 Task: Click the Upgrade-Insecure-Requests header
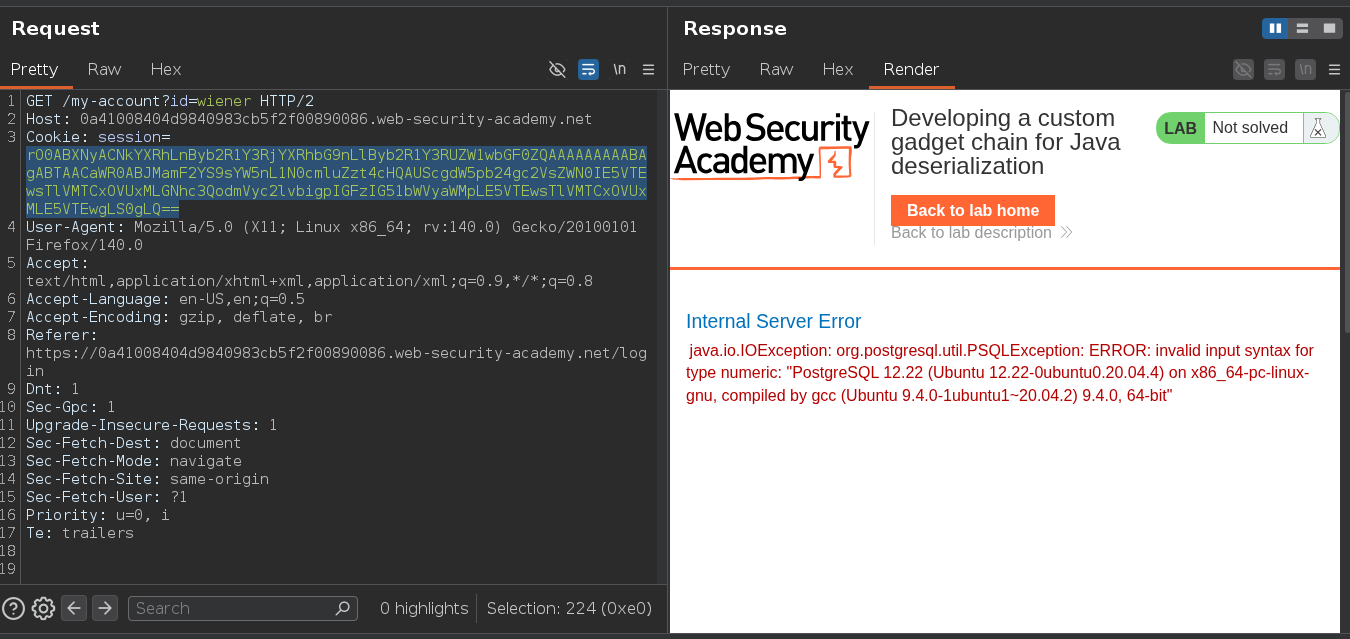(151, 425)
